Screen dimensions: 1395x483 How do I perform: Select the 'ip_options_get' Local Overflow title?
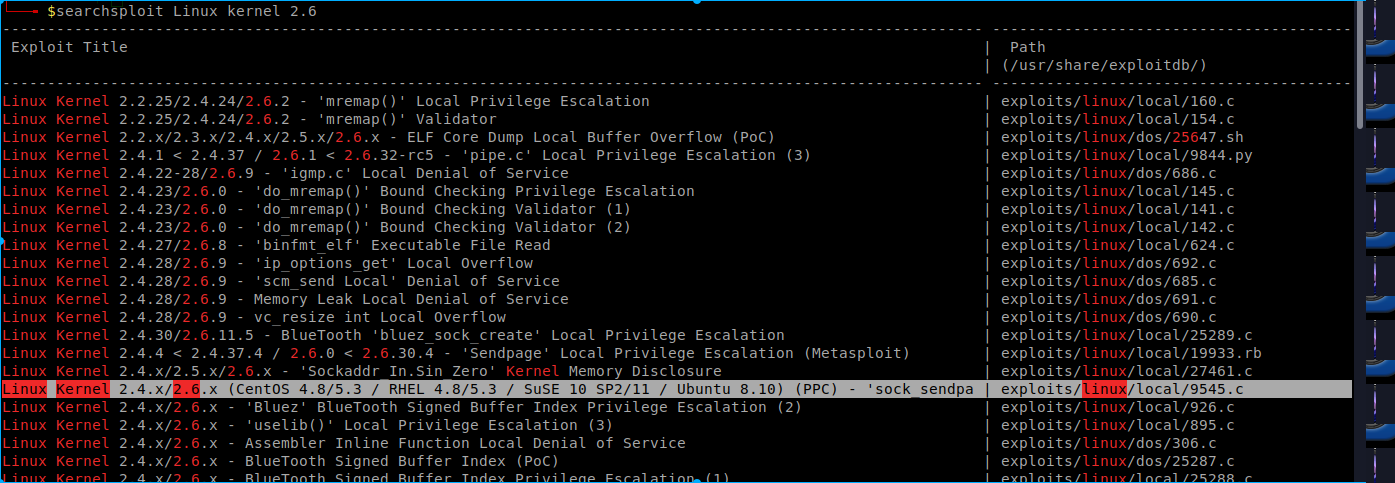[267, 263]
